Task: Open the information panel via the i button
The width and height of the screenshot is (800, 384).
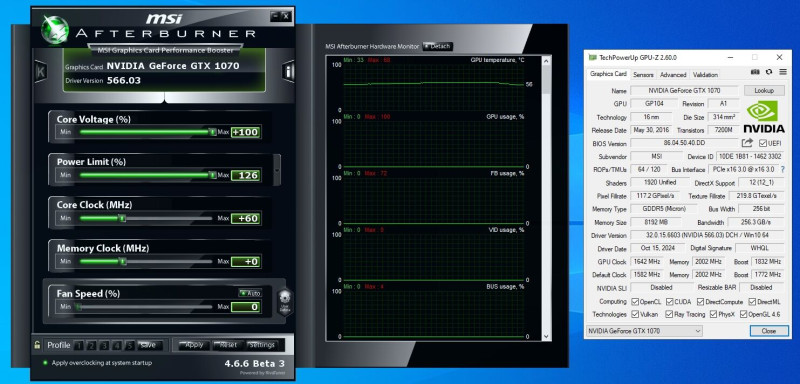Action: 288,71
